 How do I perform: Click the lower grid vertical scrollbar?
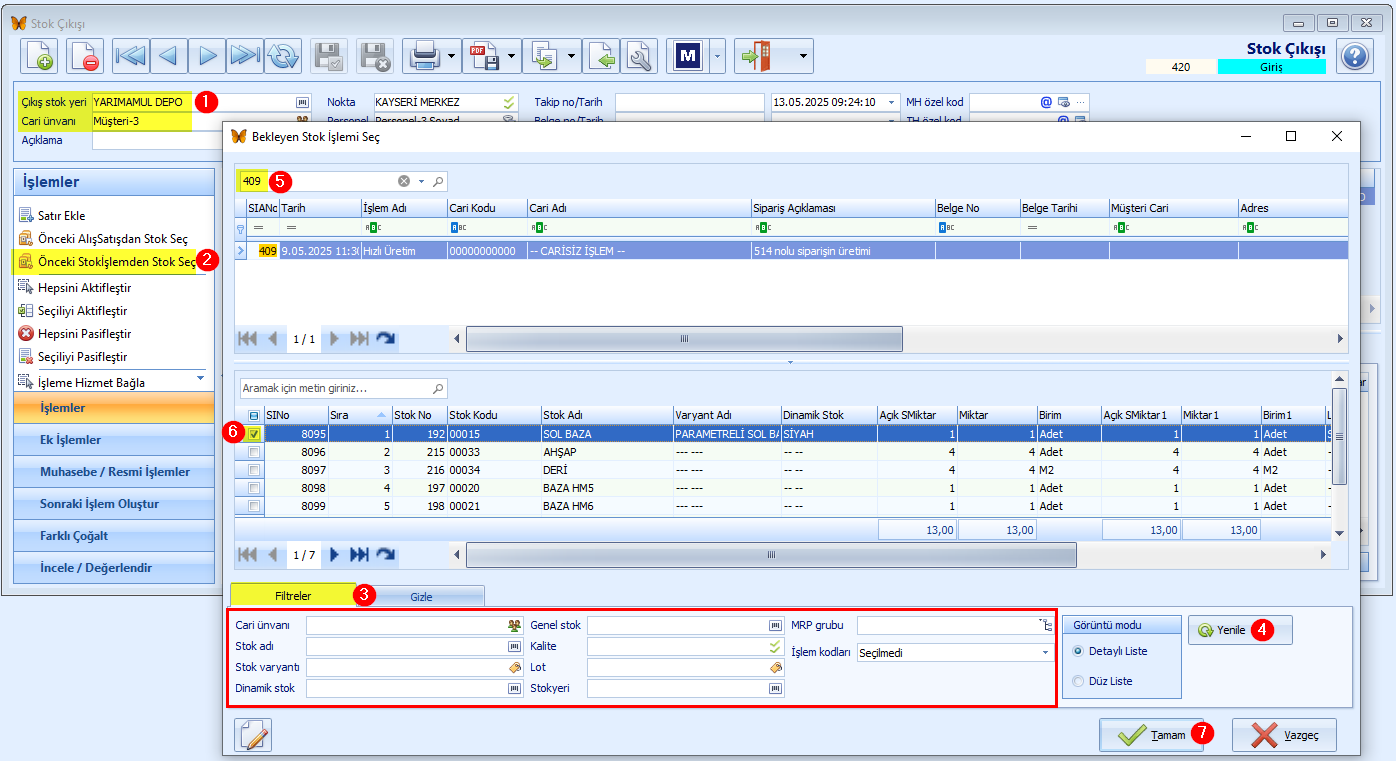coord(1340,437)
